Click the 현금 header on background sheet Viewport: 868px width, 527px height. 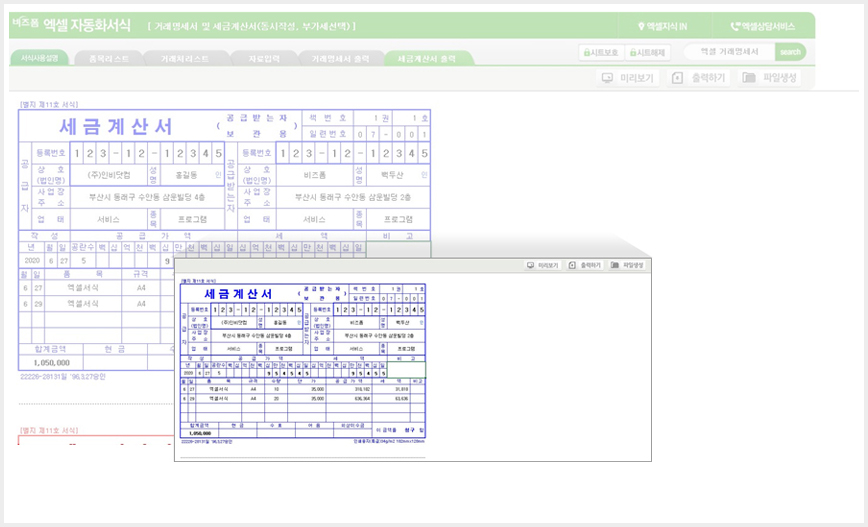point(115,349)
